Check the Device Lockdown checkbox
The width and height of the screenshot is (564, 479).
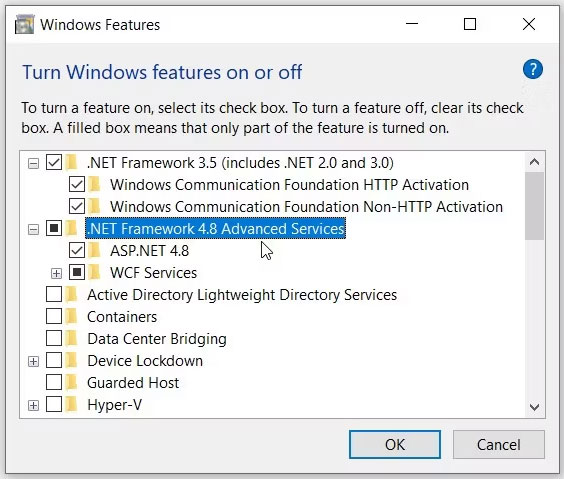point(54,360)
